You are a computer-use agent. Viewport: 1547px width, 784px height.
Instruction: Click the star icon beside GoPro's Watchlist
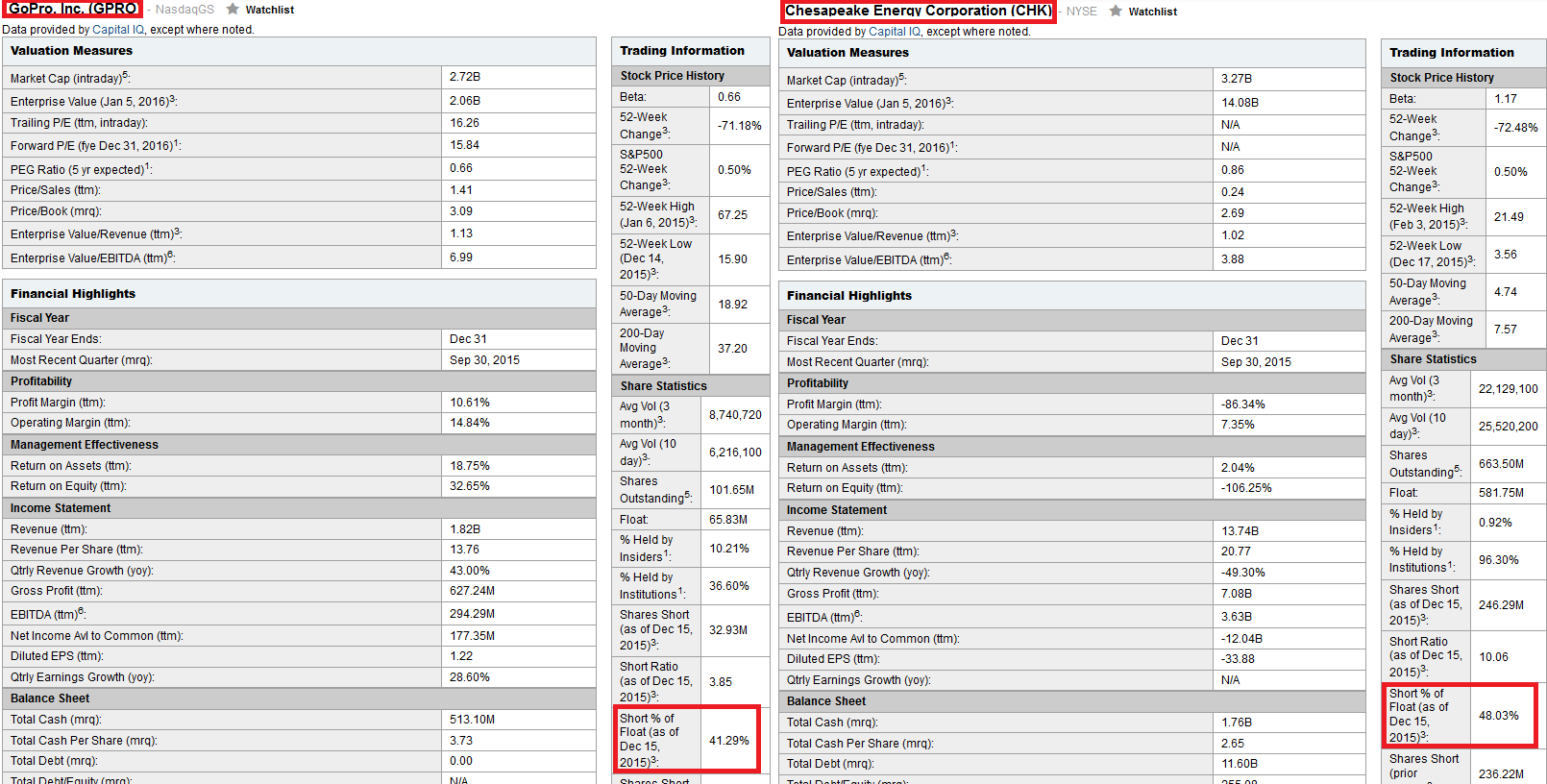tap(233, 9)
